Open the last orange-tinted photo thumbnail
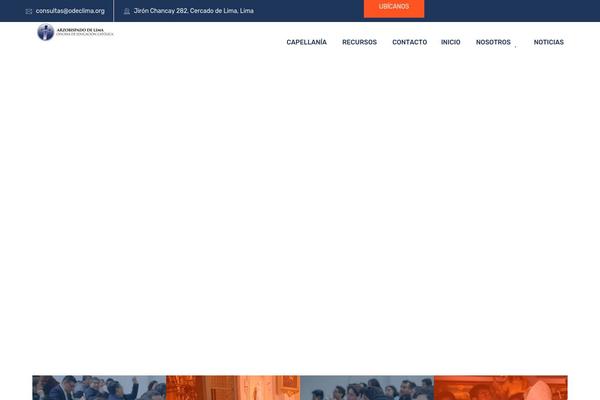The width and height of the screenshot is (600, 400). tap(501, 388)
